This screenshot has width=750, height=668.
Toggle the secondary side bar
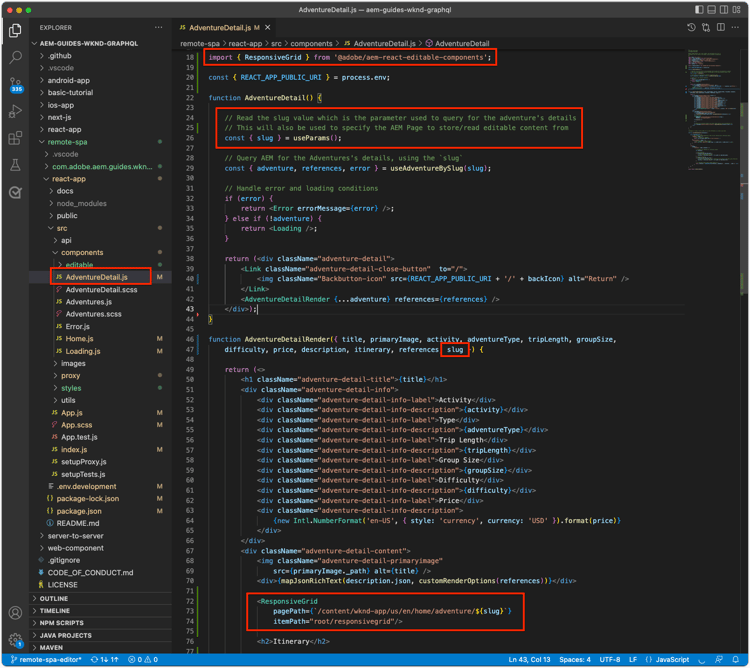click(724, 10)
